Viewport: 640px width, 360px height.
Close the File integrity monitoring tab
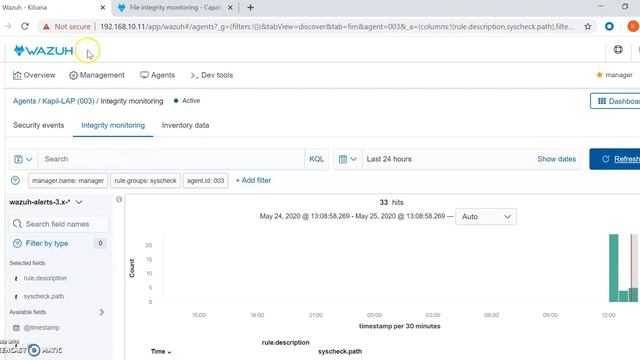(x=230, y=7)
